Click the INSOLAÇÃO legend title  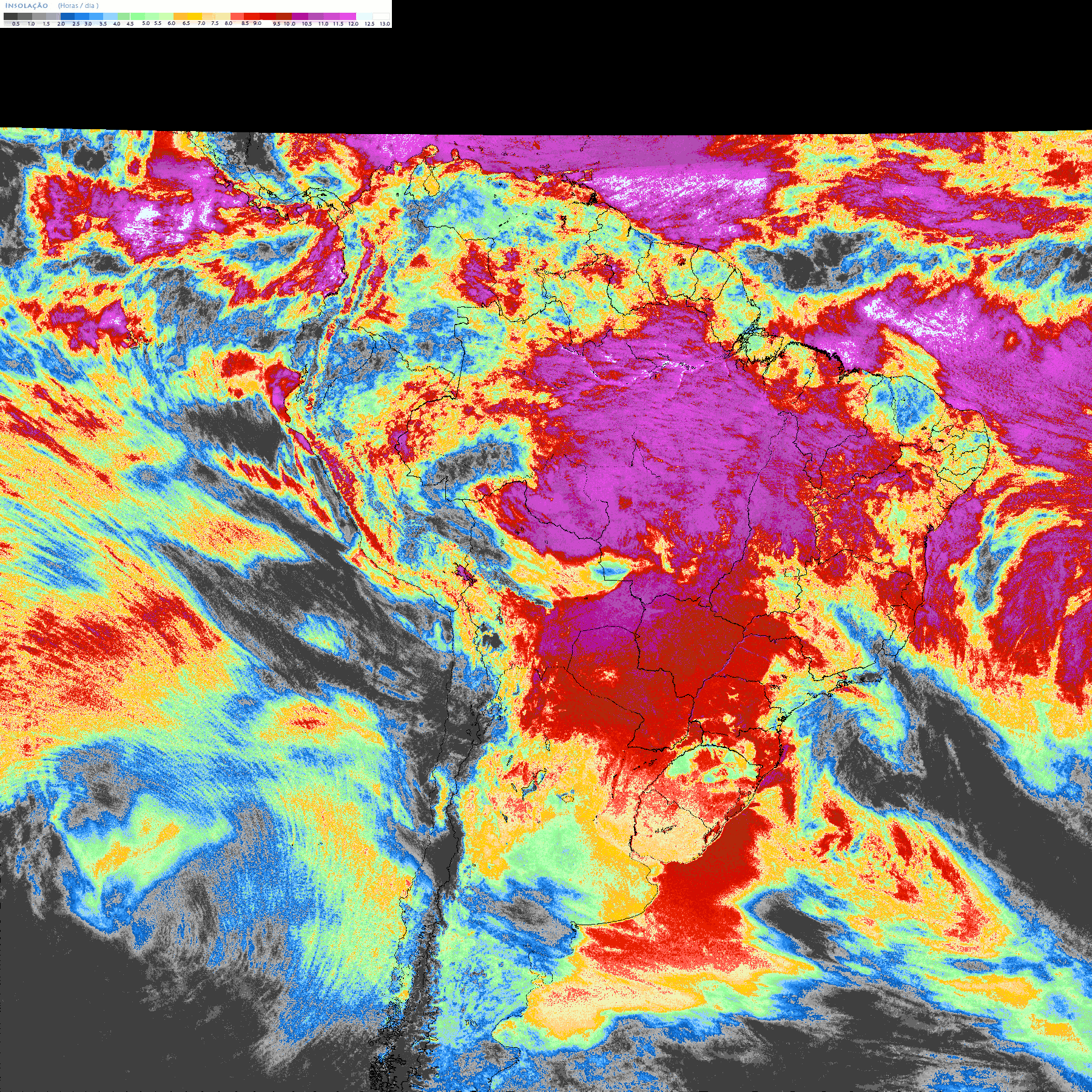pyautogui.click(x=27, y=5)
